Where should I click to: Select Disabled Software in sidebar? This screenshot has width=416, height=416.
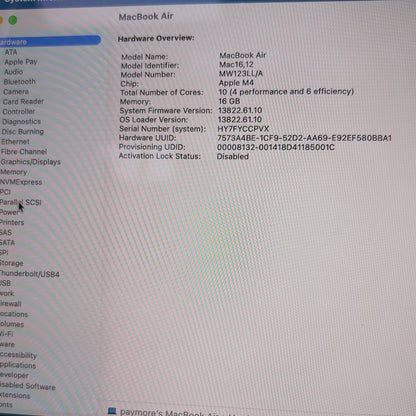pos(28,386)
